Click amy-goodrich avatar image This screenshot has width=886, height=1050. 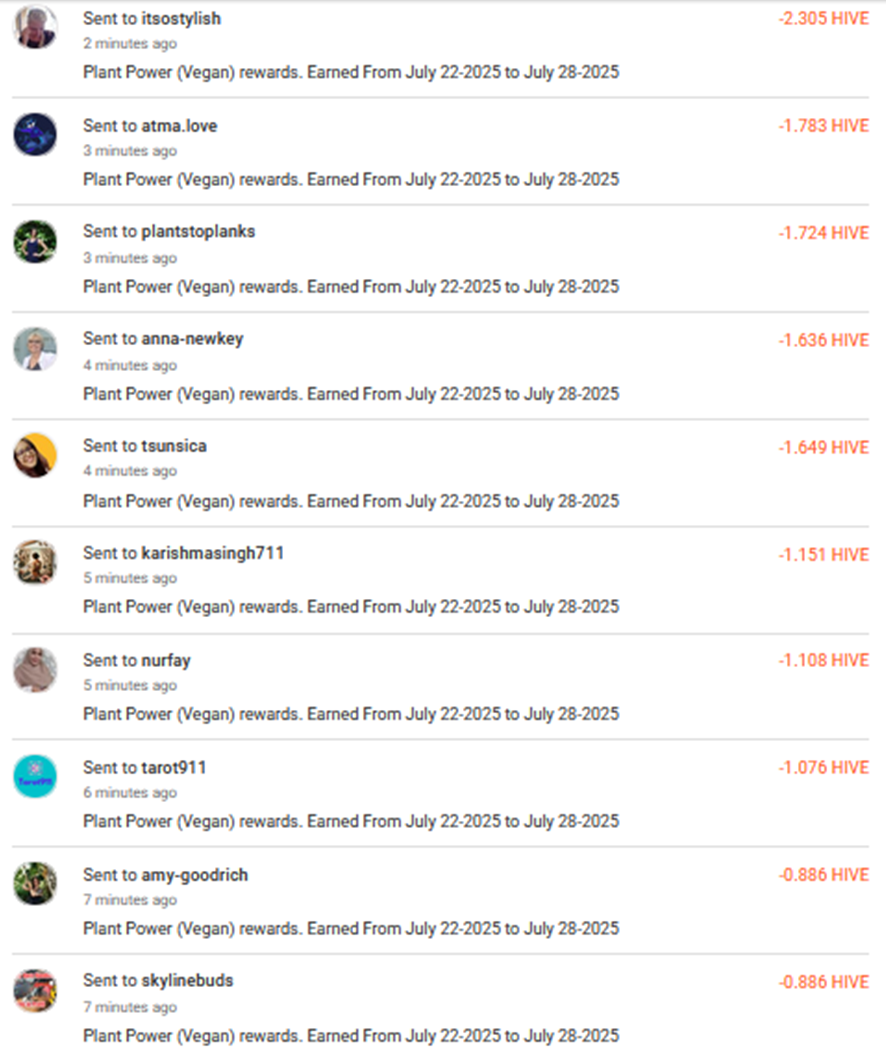35,883
